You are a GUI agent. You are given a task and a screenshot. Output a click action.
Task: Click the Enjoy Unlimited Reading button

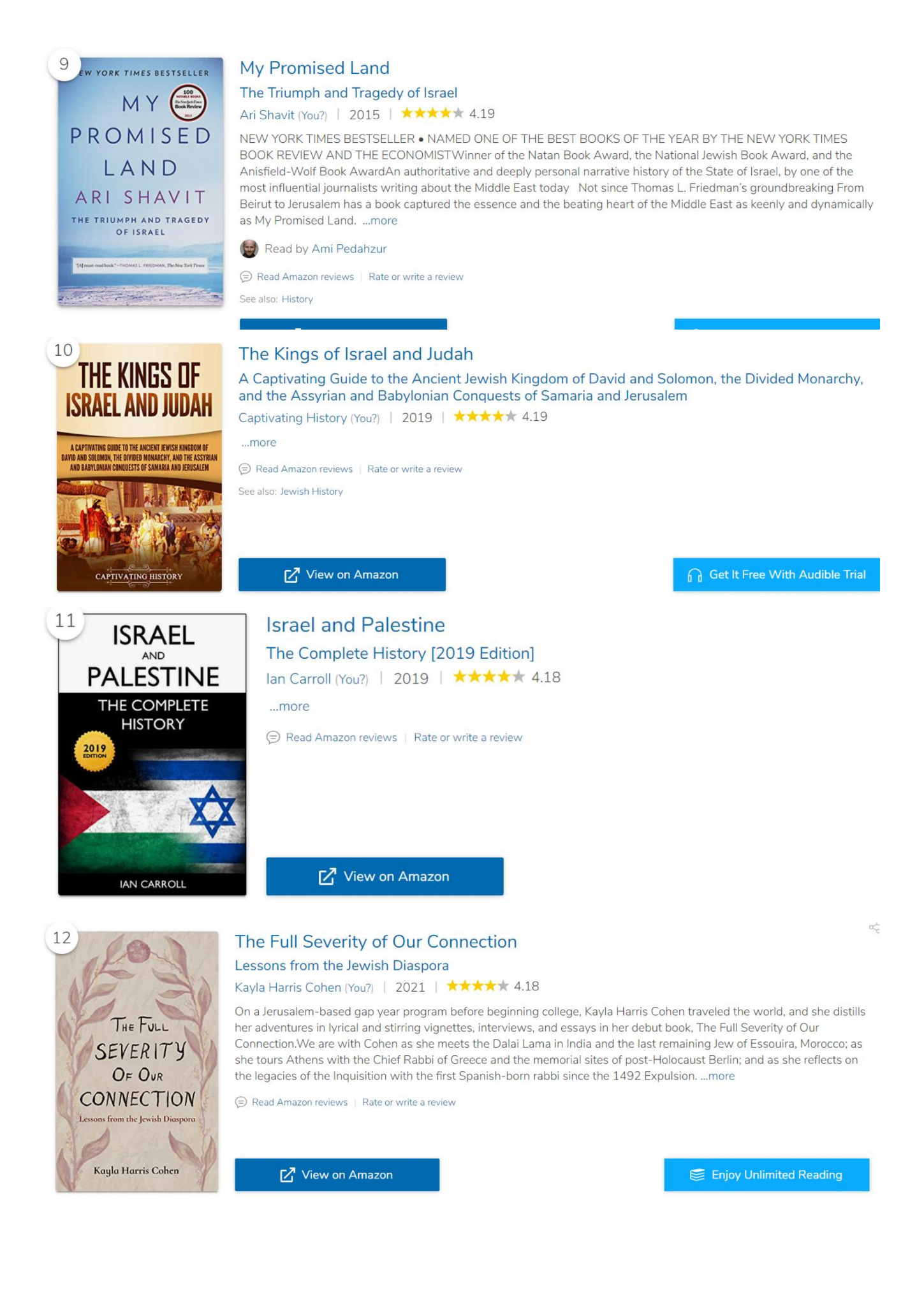tap(766, 1175)
